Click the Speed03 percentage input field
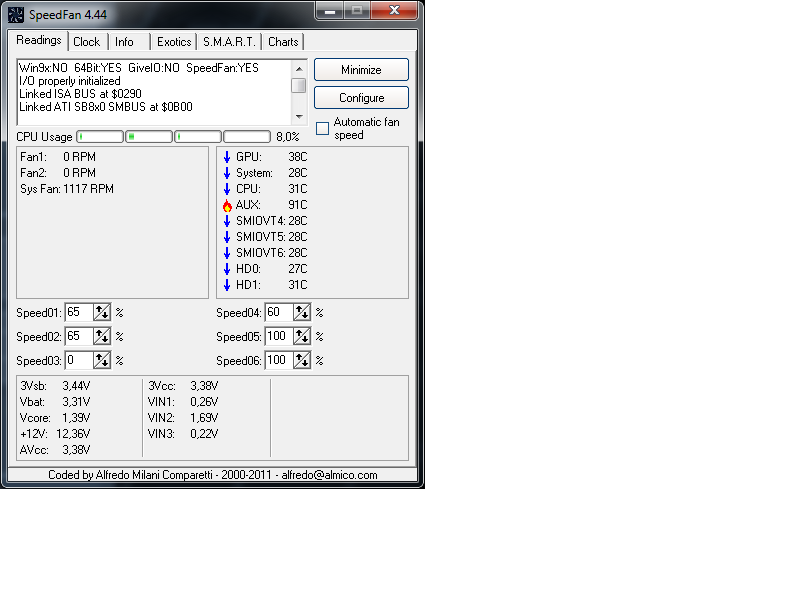Image resolution: width=800 pixels, height=600 pixels. coord(78,360)
